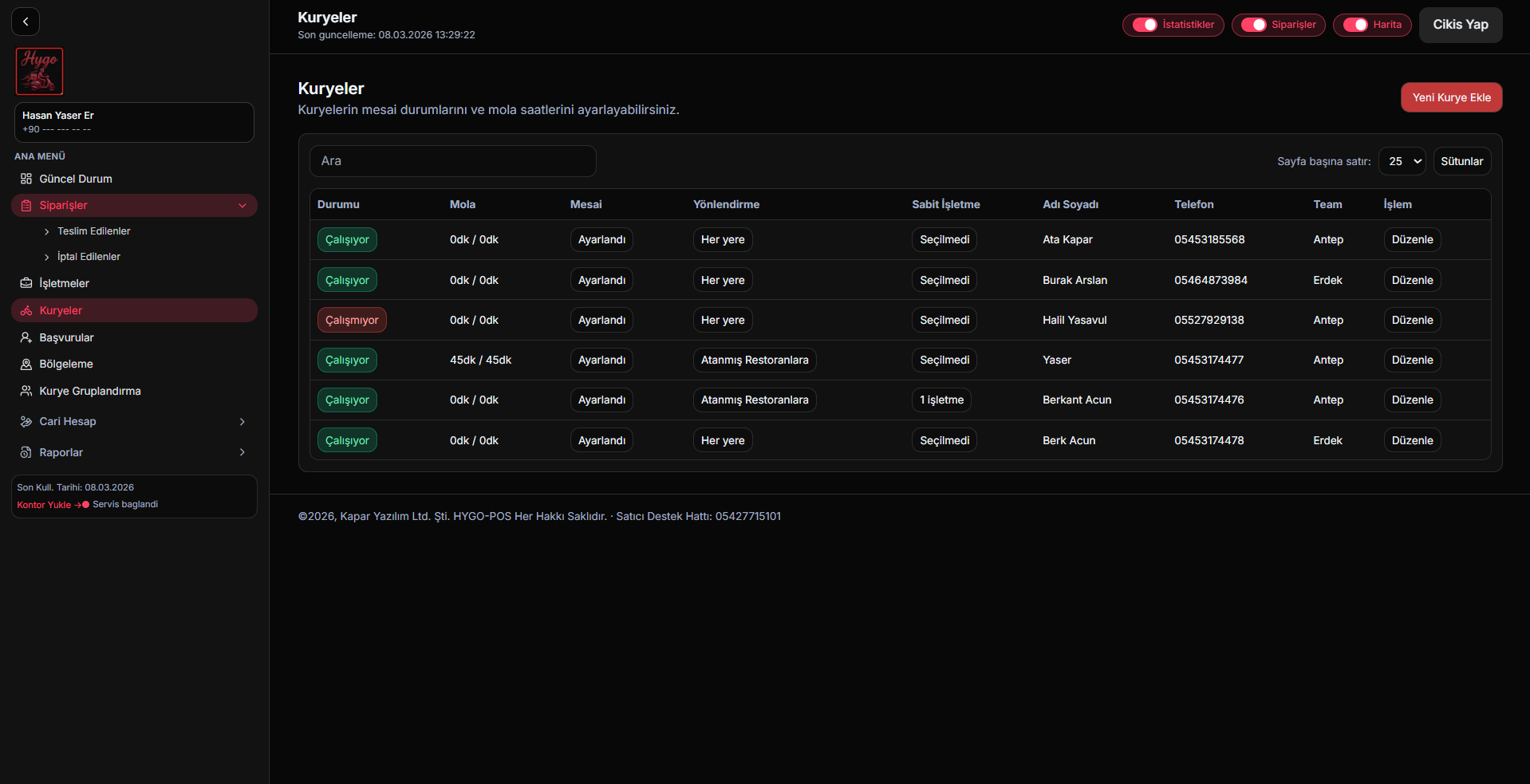Select İptal Edilenler in sidebar
The image size is (1530, 784).
(89, 257)
